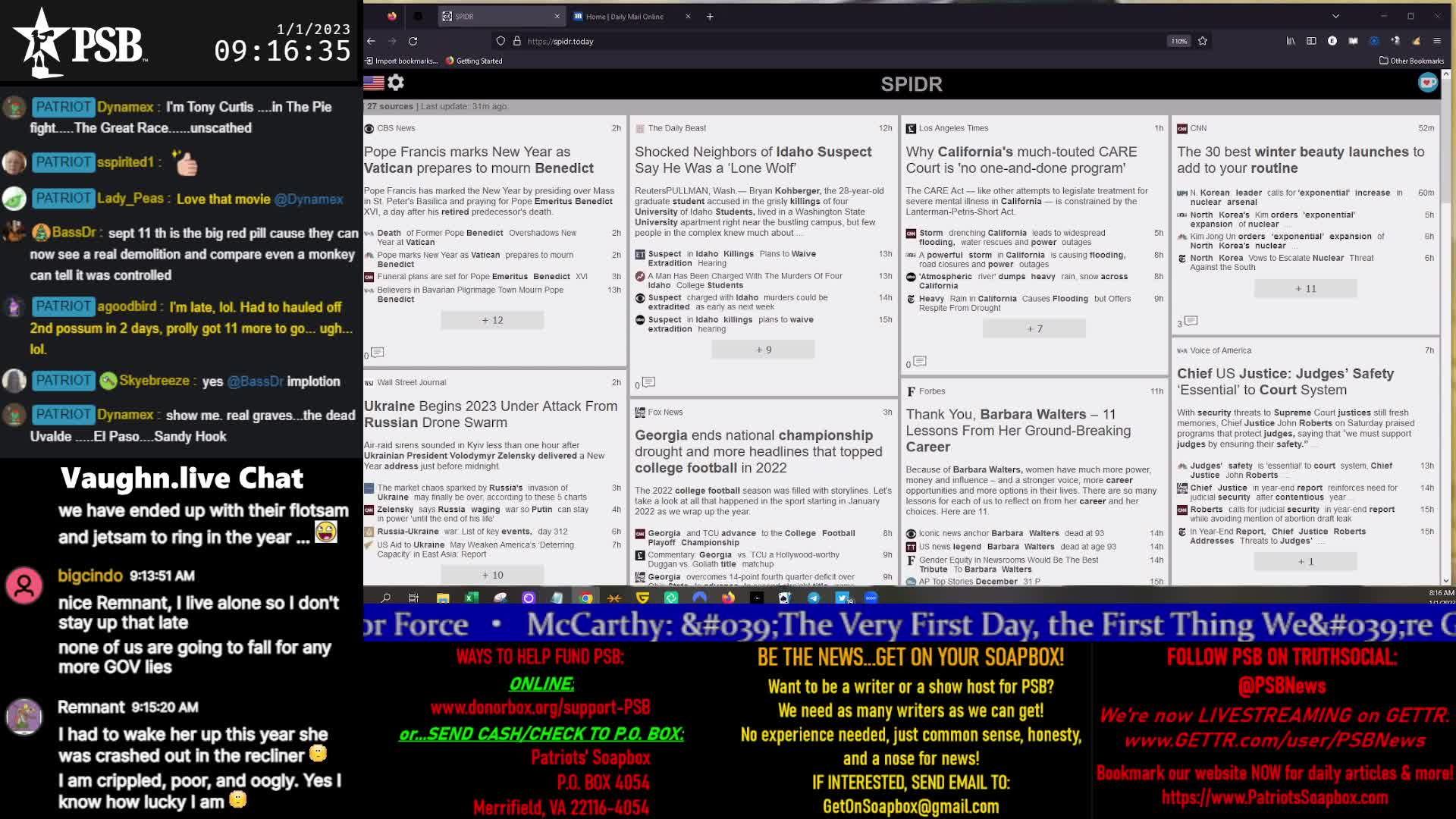Open Telegram from the taskbar
This screenshot has width=1456, height=819.
(814, 598)
